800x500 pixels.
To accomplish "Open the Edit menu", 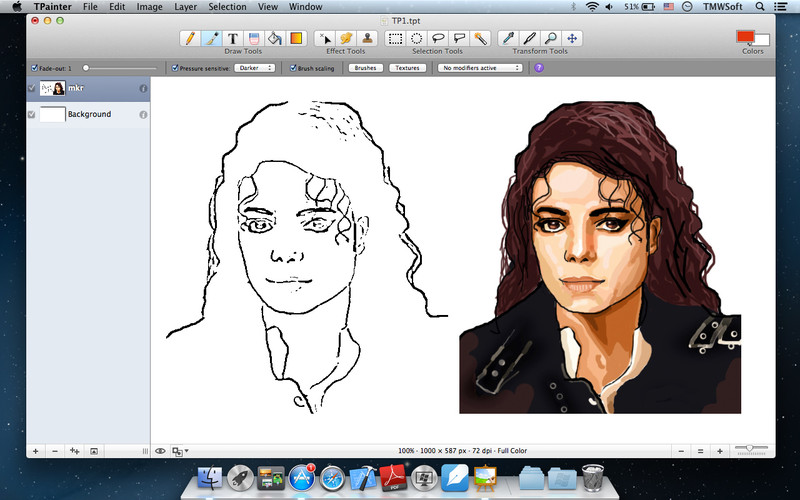I will point(117,7).
